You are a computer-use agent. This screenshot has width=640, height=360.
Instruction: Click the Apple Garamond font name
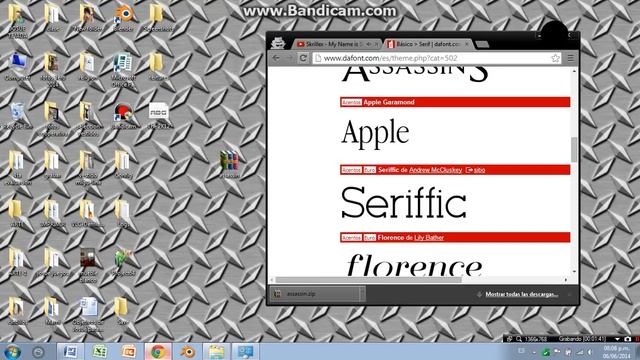pyautogui.click(x=389, y=102)
